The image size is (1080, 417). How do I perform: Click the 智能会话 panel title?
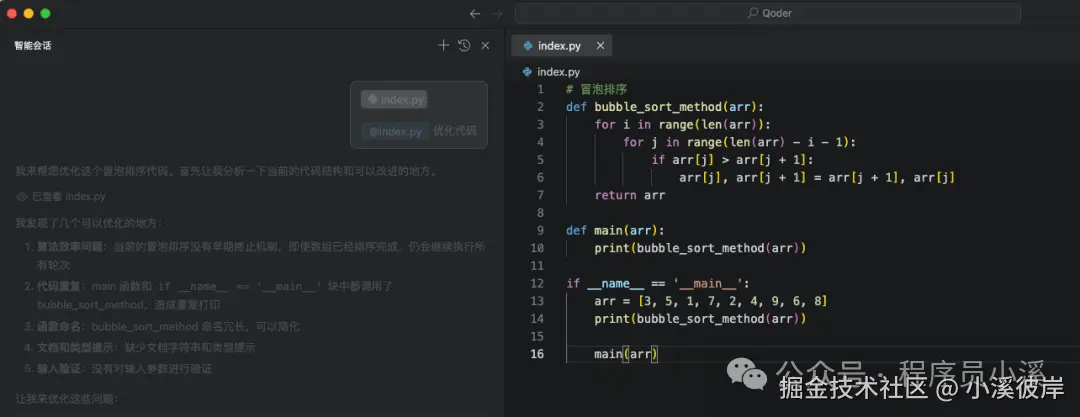32,45
